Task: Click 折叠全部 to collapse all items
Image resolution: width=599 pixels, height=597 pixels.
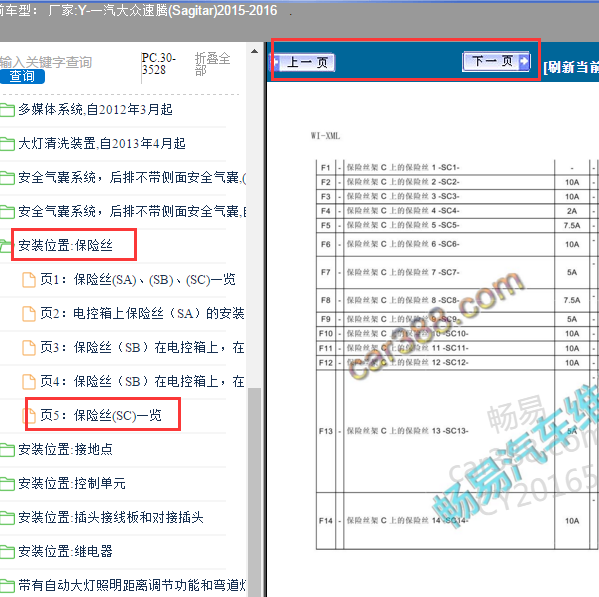Action: pos(212,64)
